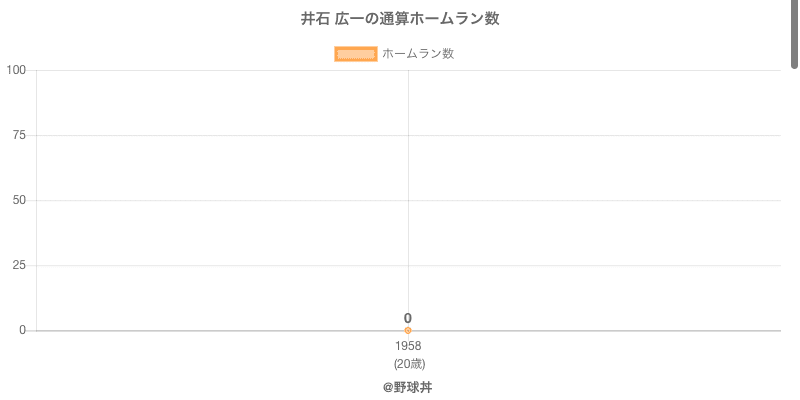The width and height of the screenshot is (800, 400).
Task: Toggle the ホームラン数 legend color box
Action: coord(355,54)
